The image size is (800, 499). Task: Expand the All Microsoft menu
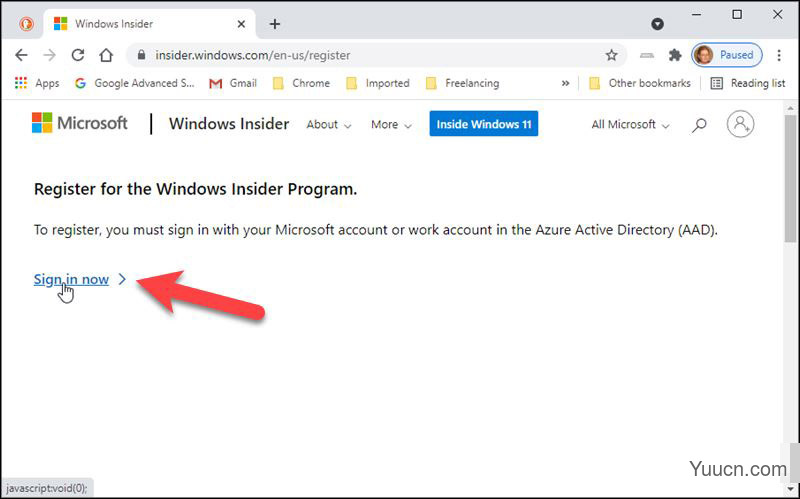click(x=631, y=124)
